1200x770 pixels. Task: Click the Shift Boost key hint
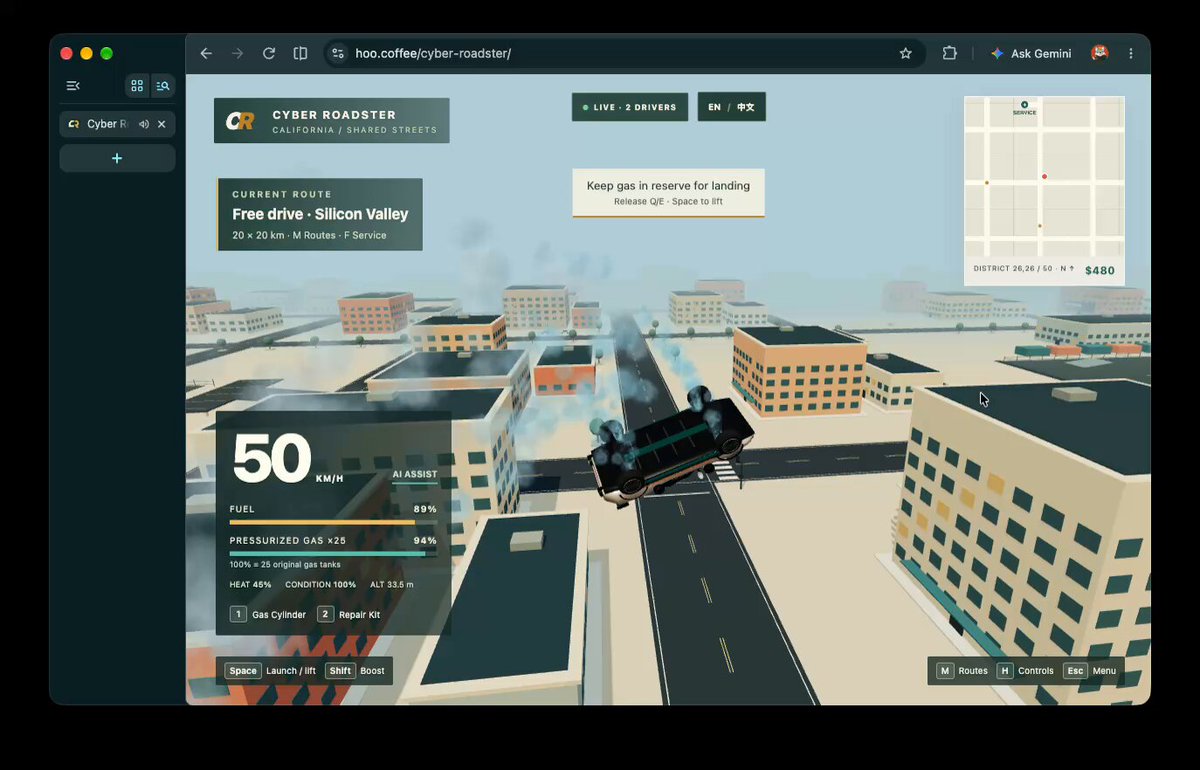coord(355,670)
